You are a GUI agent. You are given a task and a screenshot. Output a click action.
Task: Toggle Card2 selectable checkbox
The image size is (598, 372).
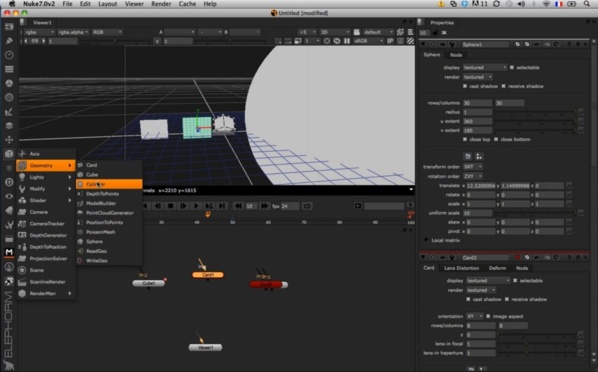515,280
